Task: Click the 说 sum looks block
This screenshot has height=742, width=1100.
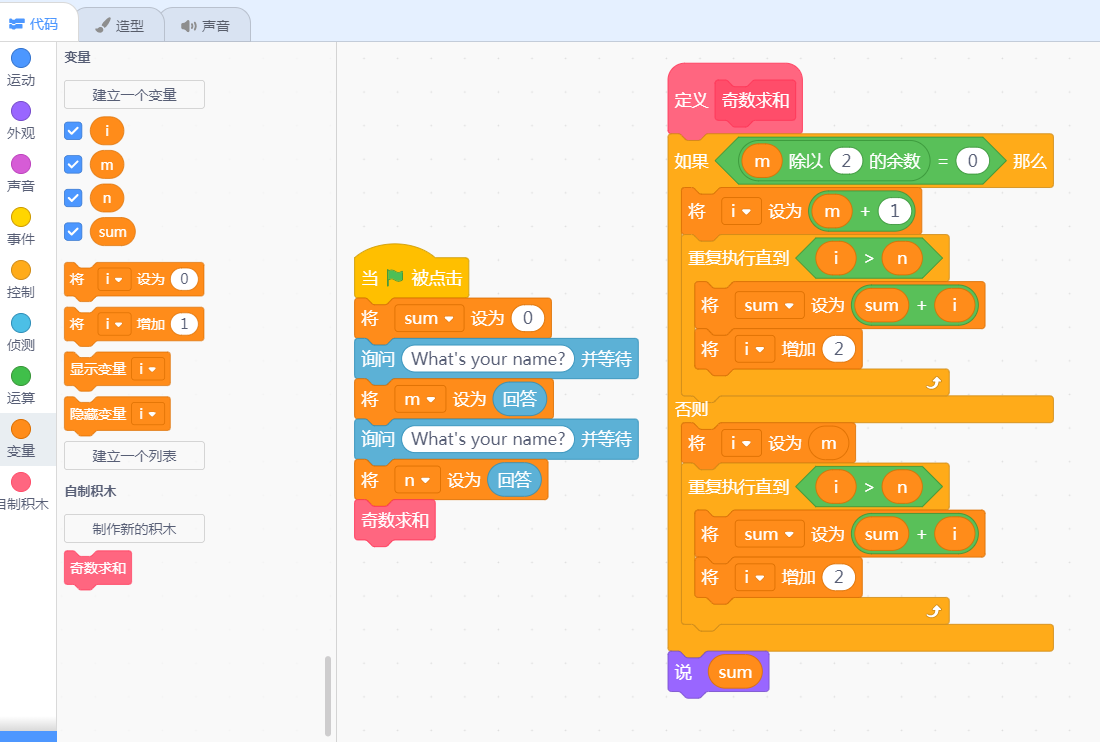Action: (x=718, y=673)
